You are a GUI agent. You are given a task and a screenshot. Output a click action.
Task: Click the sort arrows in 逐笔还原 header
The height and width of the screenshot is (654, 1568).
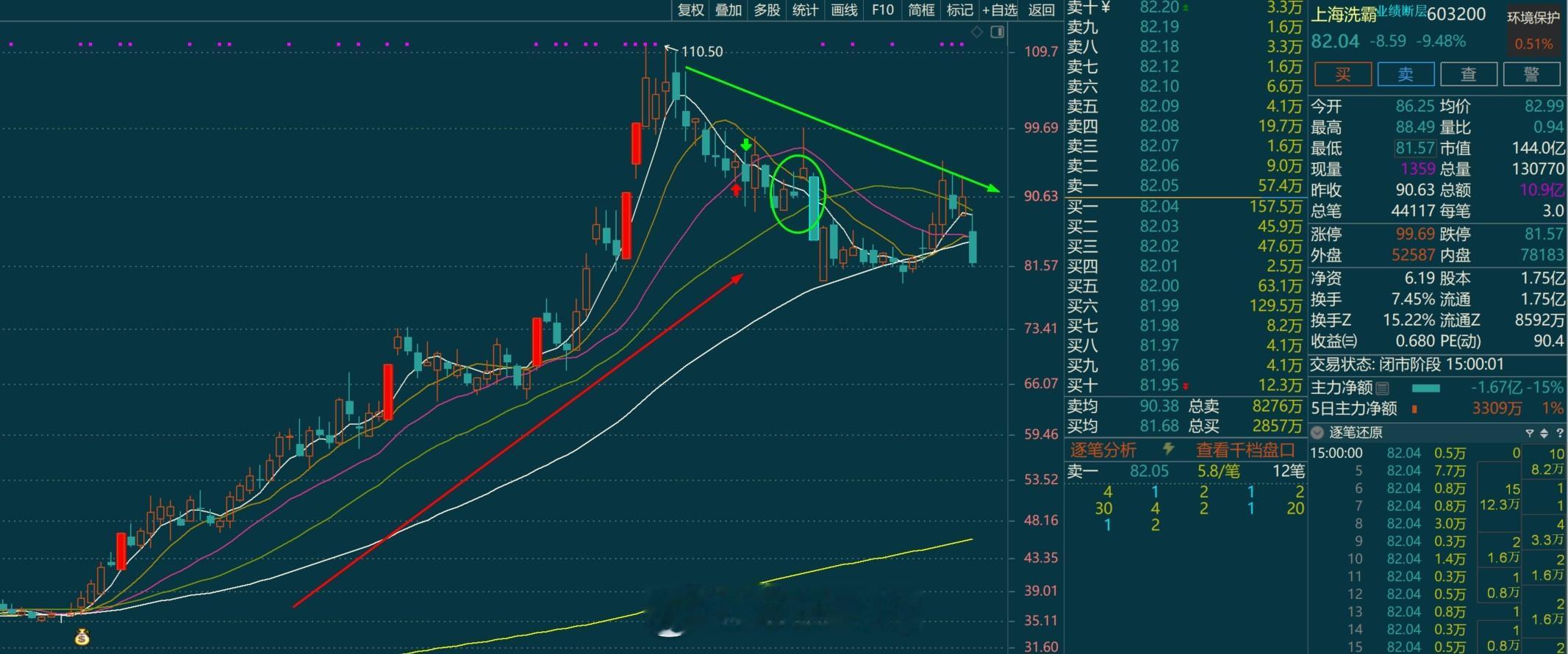[1544, 433]
